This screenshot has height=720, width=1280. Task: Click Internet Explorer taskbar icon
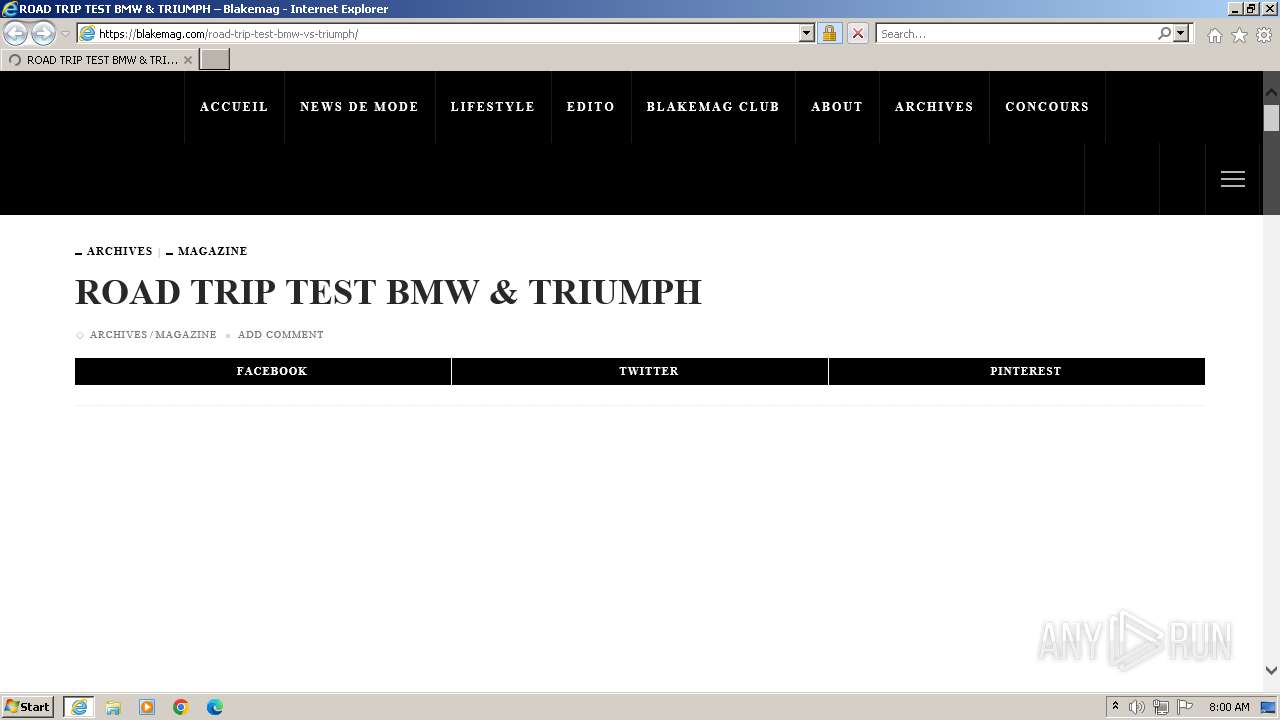tap(79, 707)
